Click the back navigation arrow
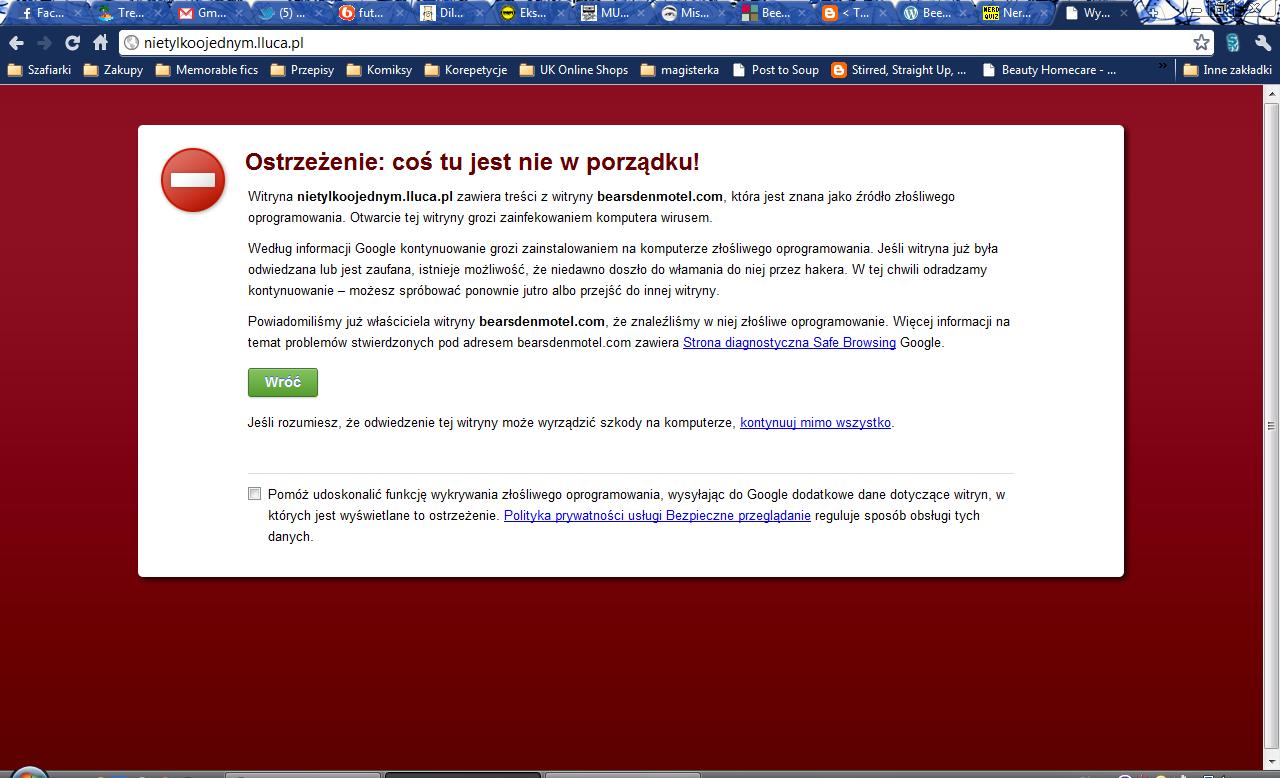Viewport: 1280px width, 778px height. (16, 43)
